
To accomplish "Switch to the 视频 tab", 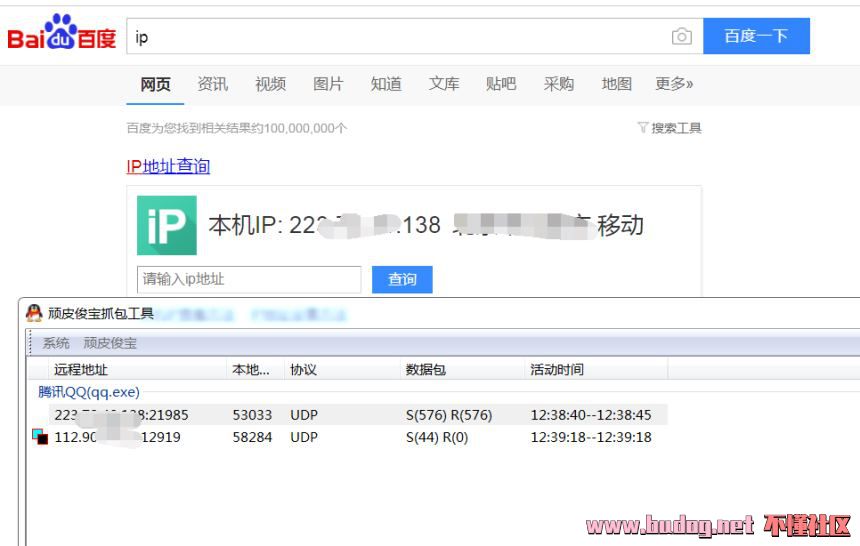I will click(270, 84).
